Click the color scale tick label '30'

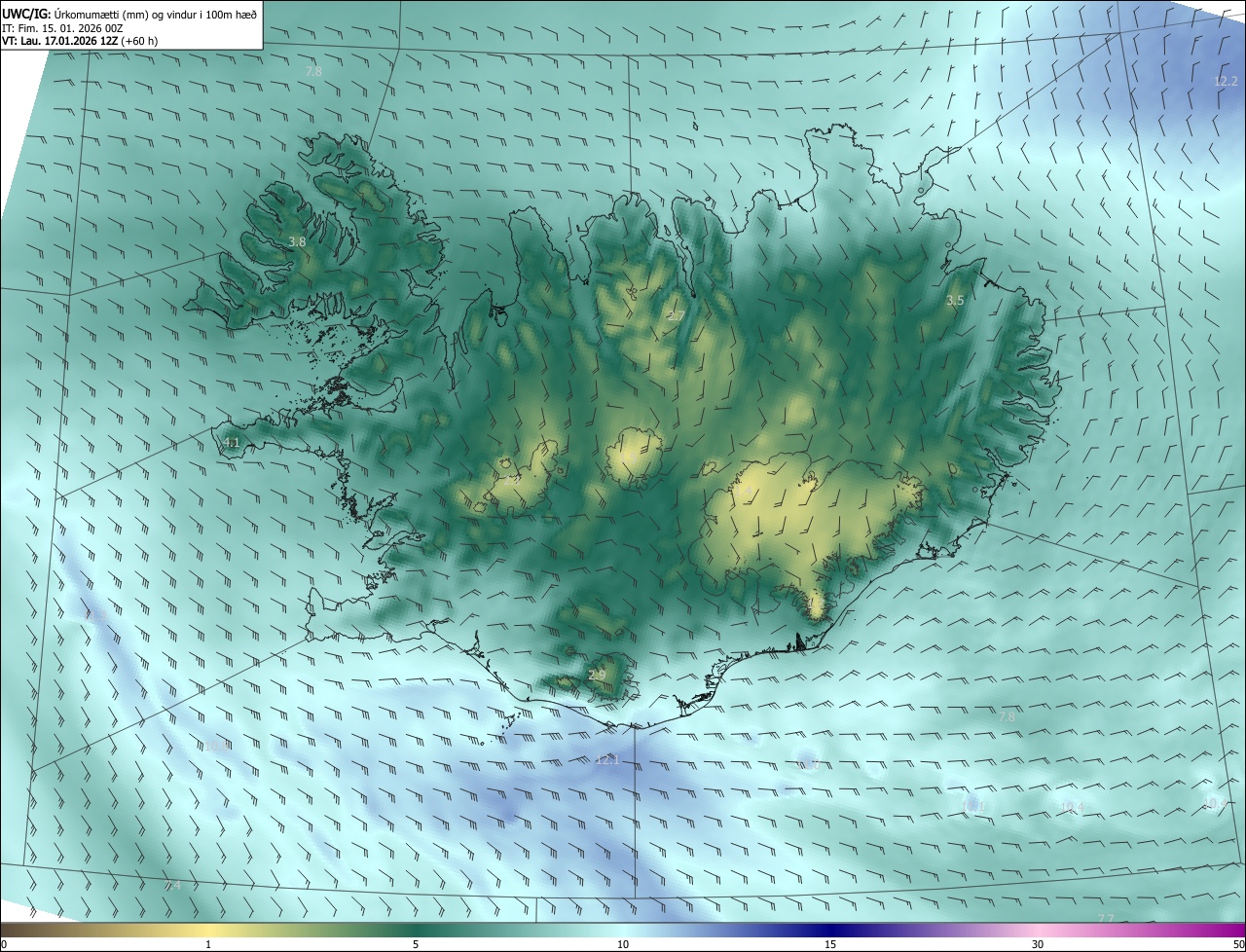click(x=1038, y=944)
